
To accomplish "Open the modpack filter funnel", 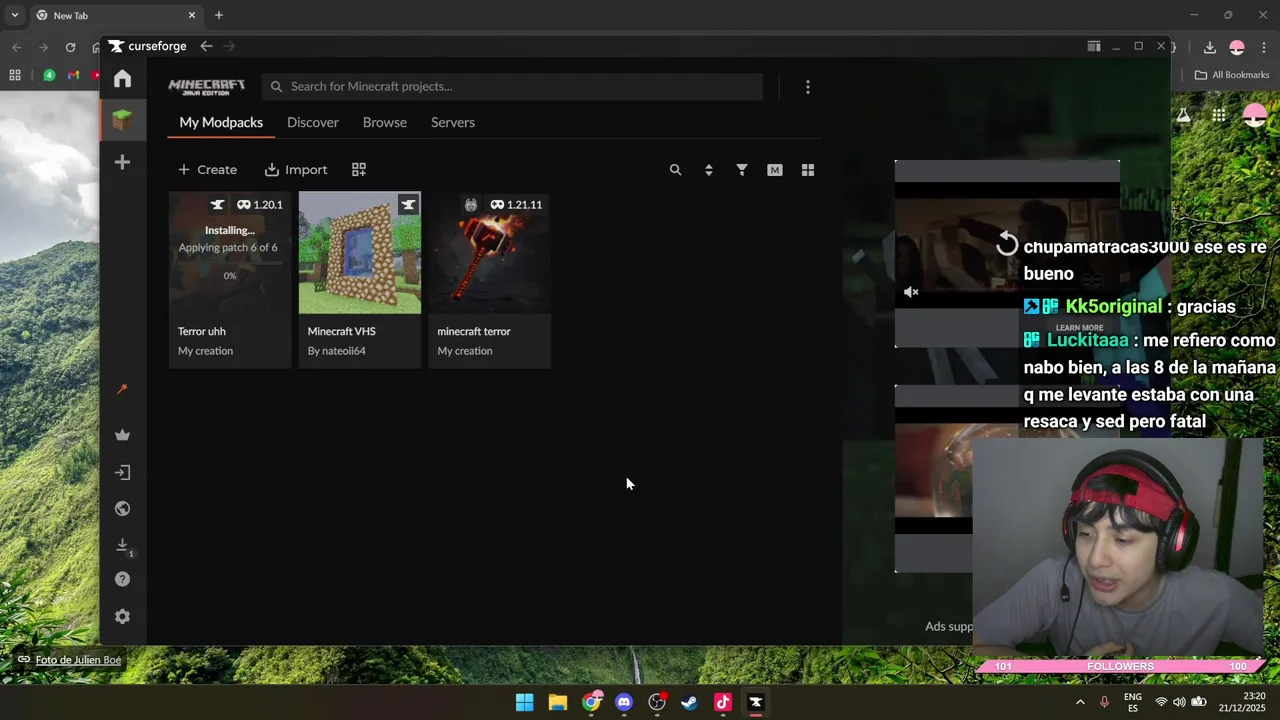I will [x=742, y=170].
